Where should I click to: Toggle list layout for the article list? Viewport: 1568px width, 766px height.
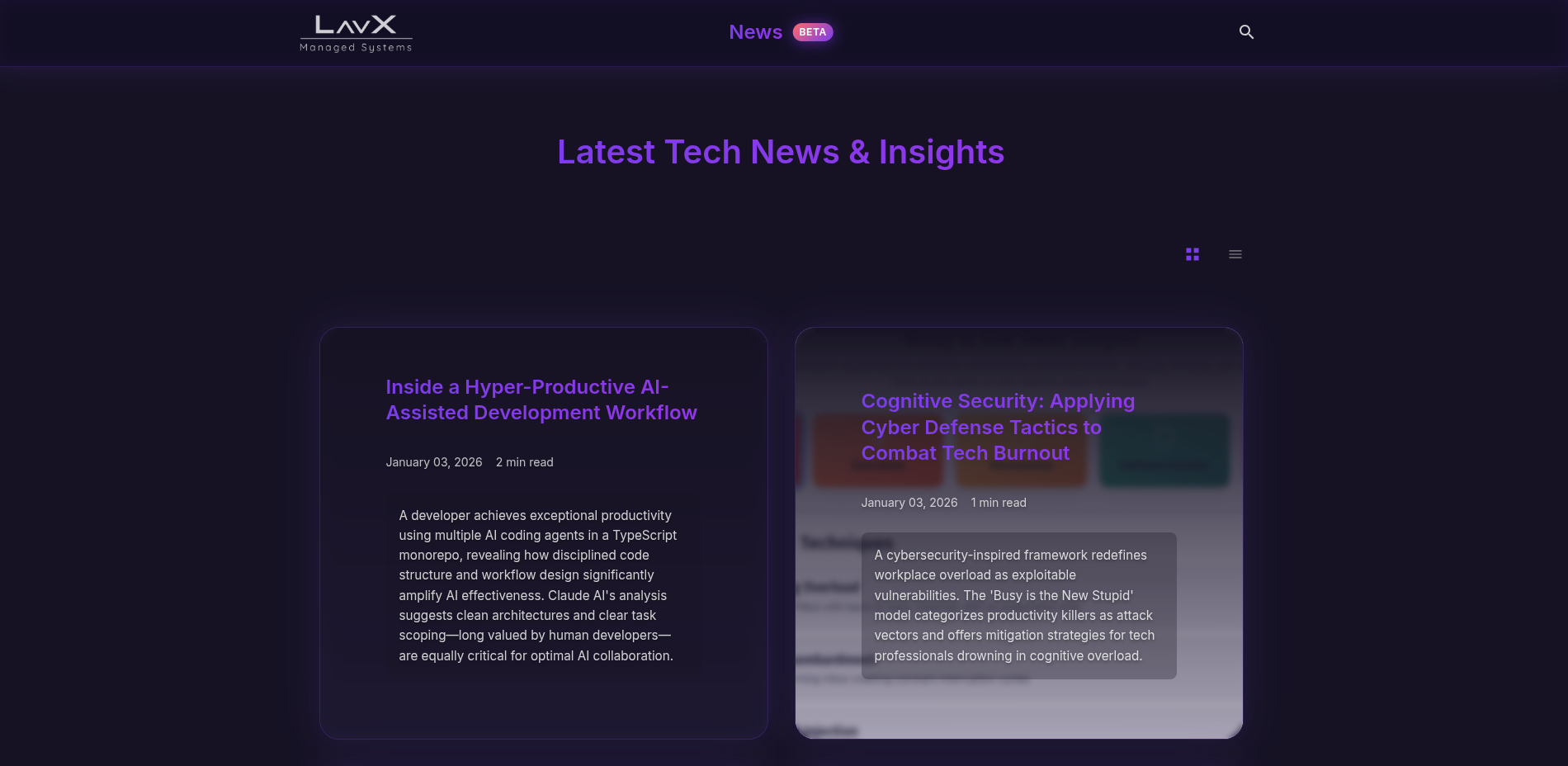(x=1235, y=254)
